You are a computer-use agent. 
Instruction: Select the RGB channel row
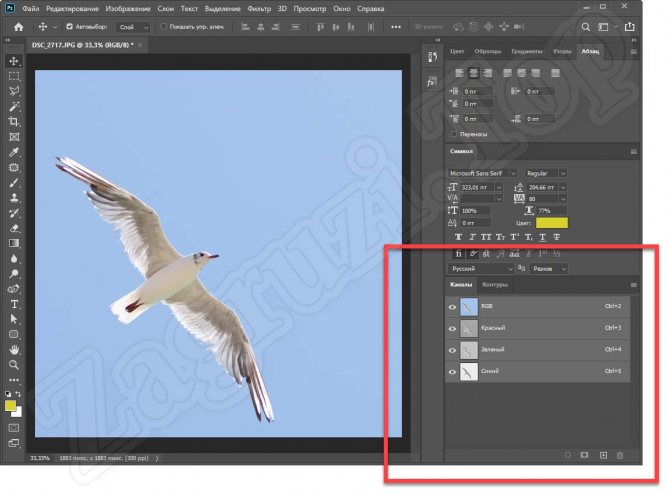(x=538, y=306)
